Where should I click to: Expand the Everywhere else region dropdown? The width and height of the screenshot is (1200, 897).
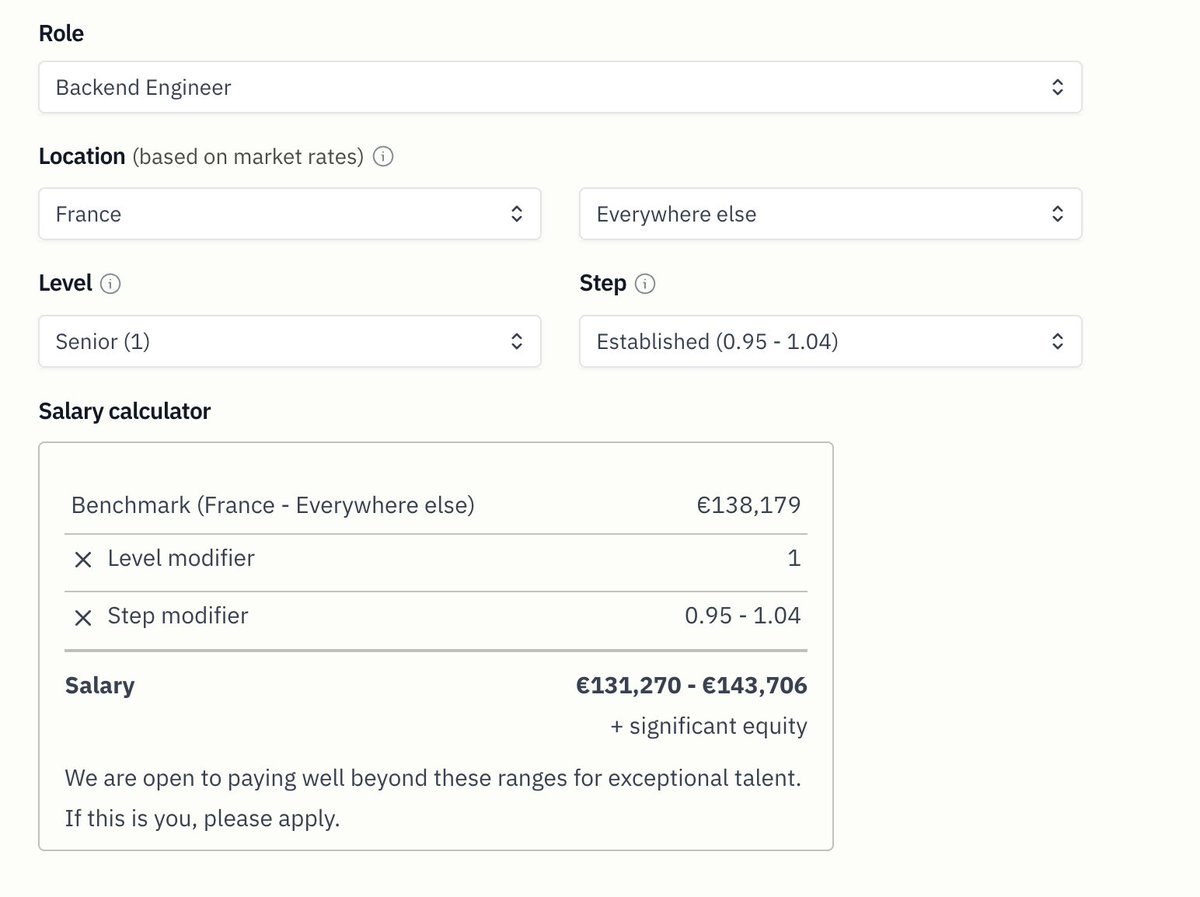830,214
